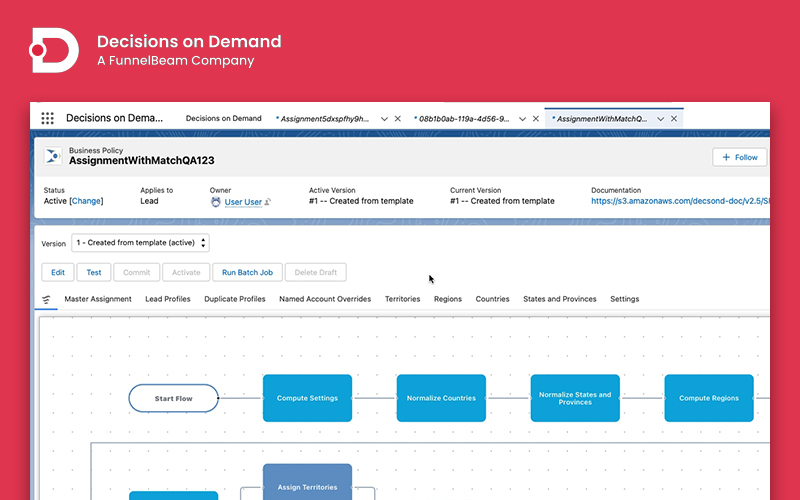Open the Territories tab
This screenshot has width=800, height=500.
(403, 299)
